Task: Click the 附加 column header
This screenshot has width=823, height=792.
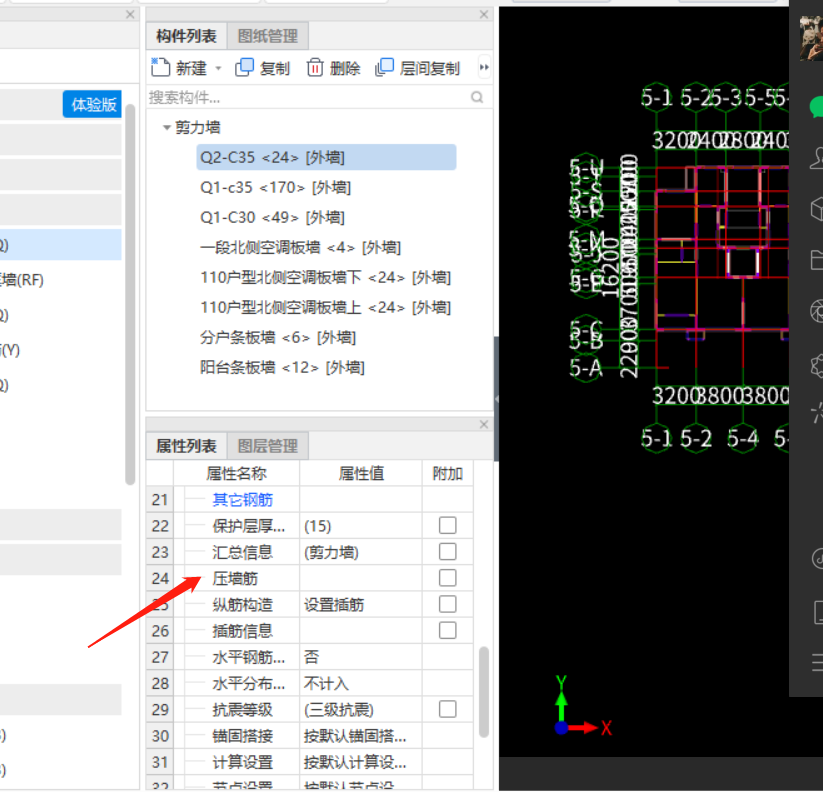Action: (447, 473)
